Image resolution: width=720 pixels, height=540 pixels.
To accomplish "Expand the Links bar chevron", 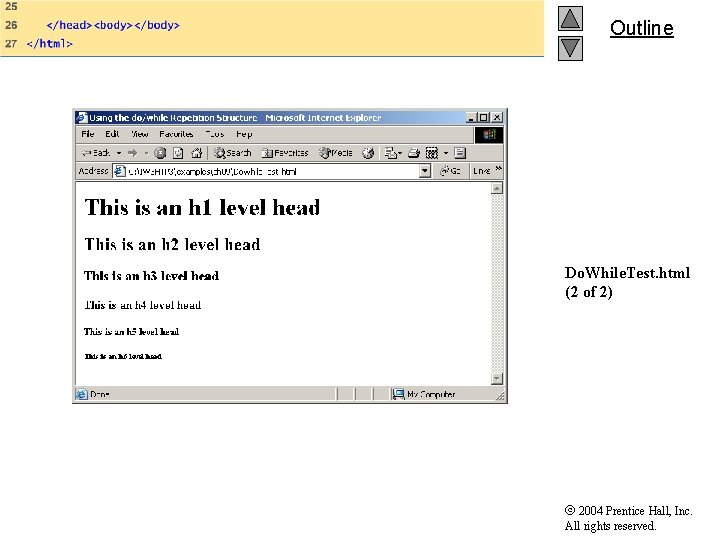I will pyautogui.click(x=499, y=169).
